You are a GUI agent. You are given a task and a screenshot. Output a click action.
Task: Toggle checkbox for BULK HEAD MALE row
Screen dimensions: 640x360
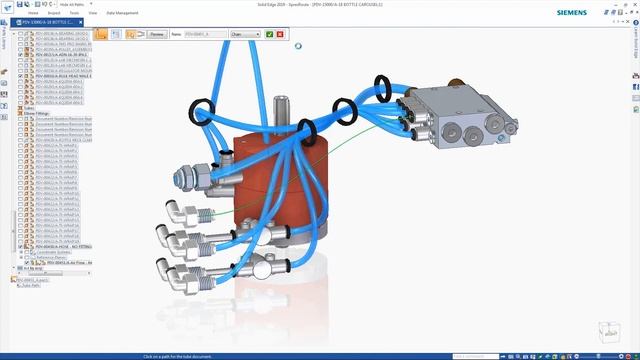(20, 76)
